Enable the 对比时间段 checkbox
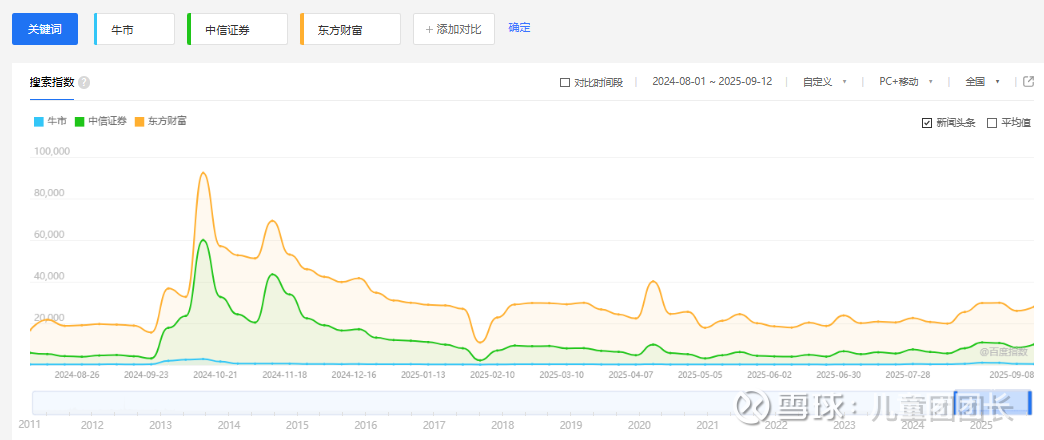The height and width of the screenshot is (440, 1044). tap(565, 83)
